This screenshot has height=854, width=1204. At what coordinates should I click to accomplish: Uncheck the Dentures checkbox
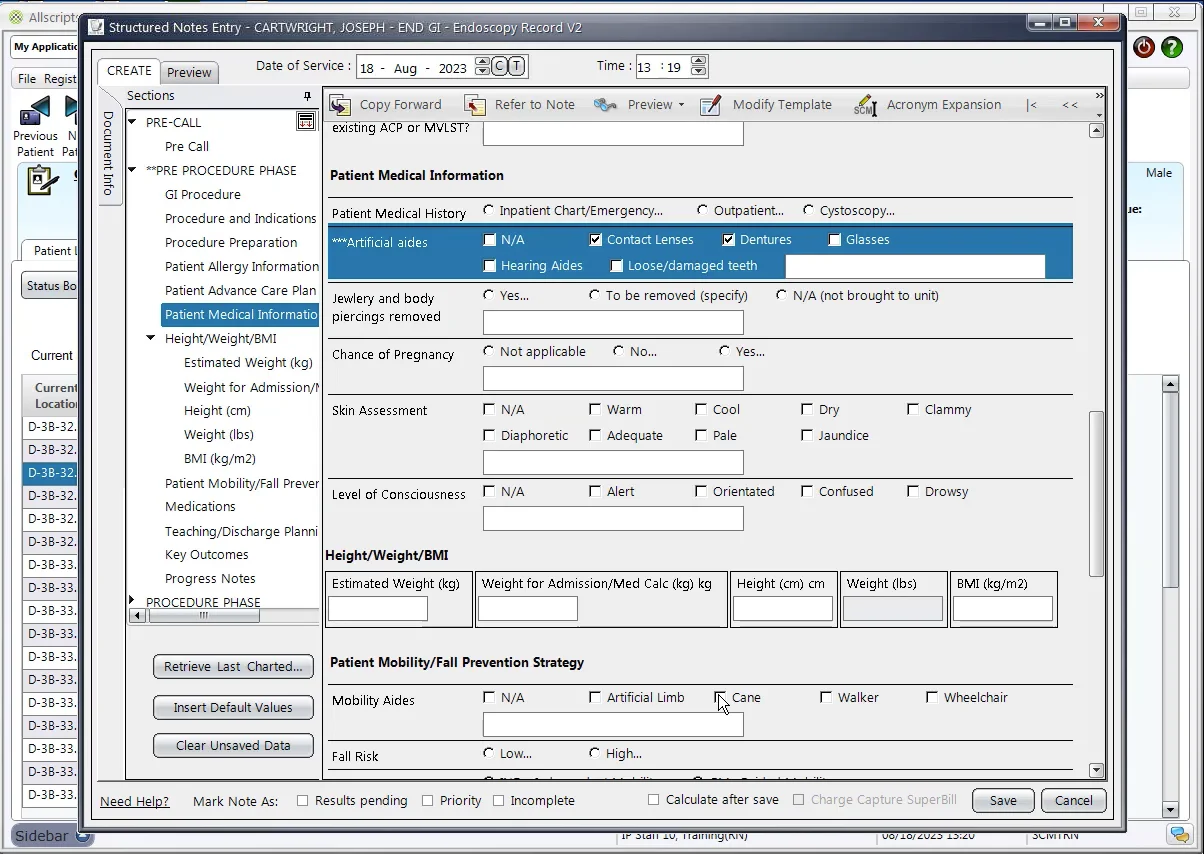click(x=729, y=240)
